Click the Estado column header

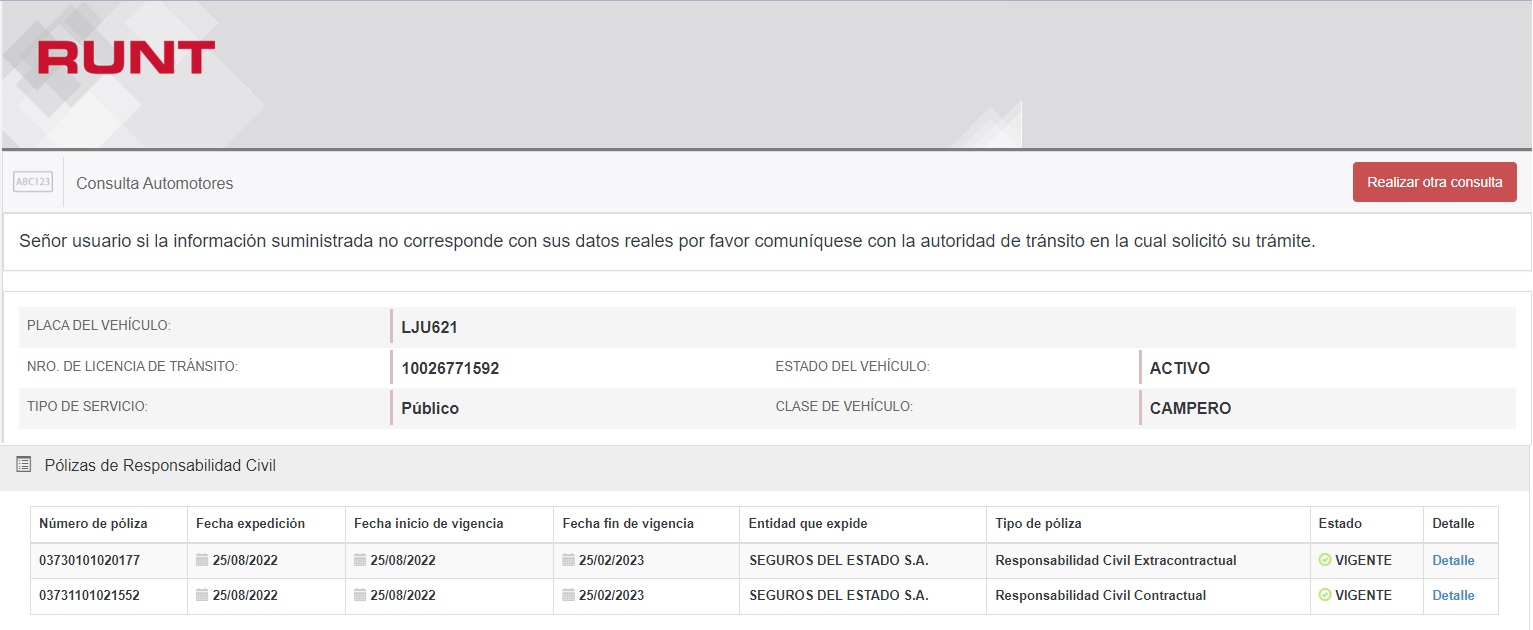(x=1339, y=523)
